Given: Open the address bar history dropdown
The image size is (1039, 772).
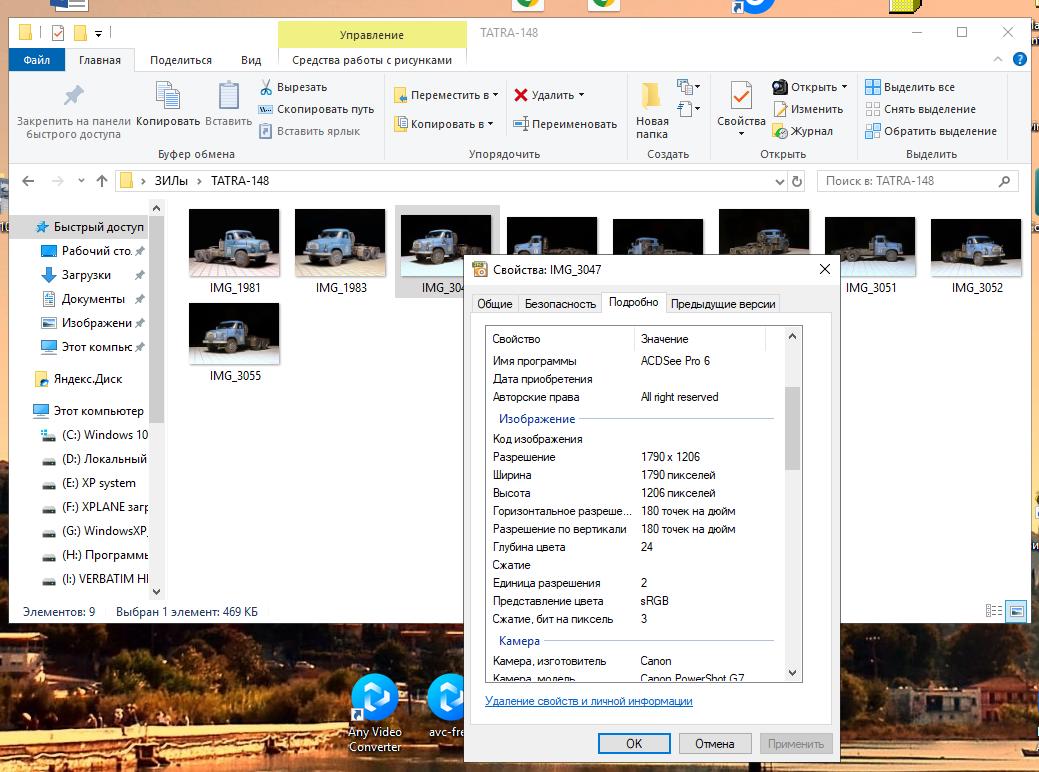Looking at the screenshot, I should click(x=780, y=182).
